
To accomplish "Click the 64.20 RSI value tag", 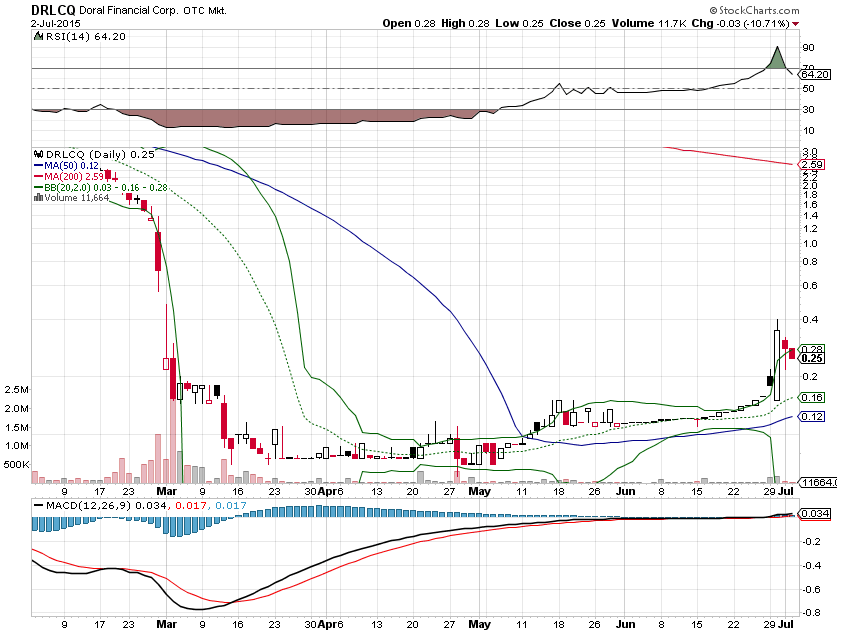I will tap(815, 74).
